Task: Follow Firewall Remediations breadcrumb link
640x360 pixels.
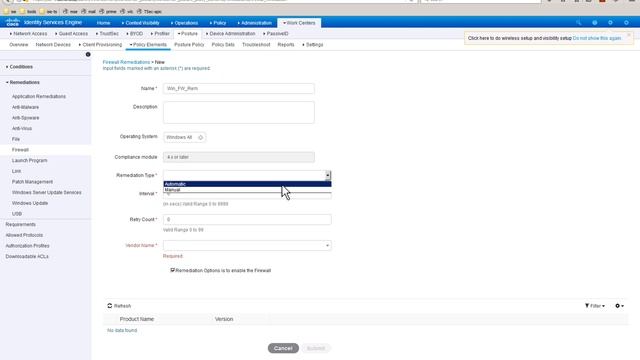Action: point(126,62)
